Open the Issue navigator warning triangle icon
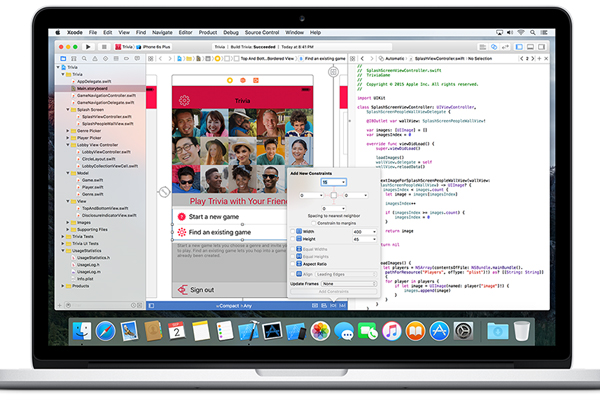This screenshot has width=600, height=400. pyautogui.click(x=95, y=59)
